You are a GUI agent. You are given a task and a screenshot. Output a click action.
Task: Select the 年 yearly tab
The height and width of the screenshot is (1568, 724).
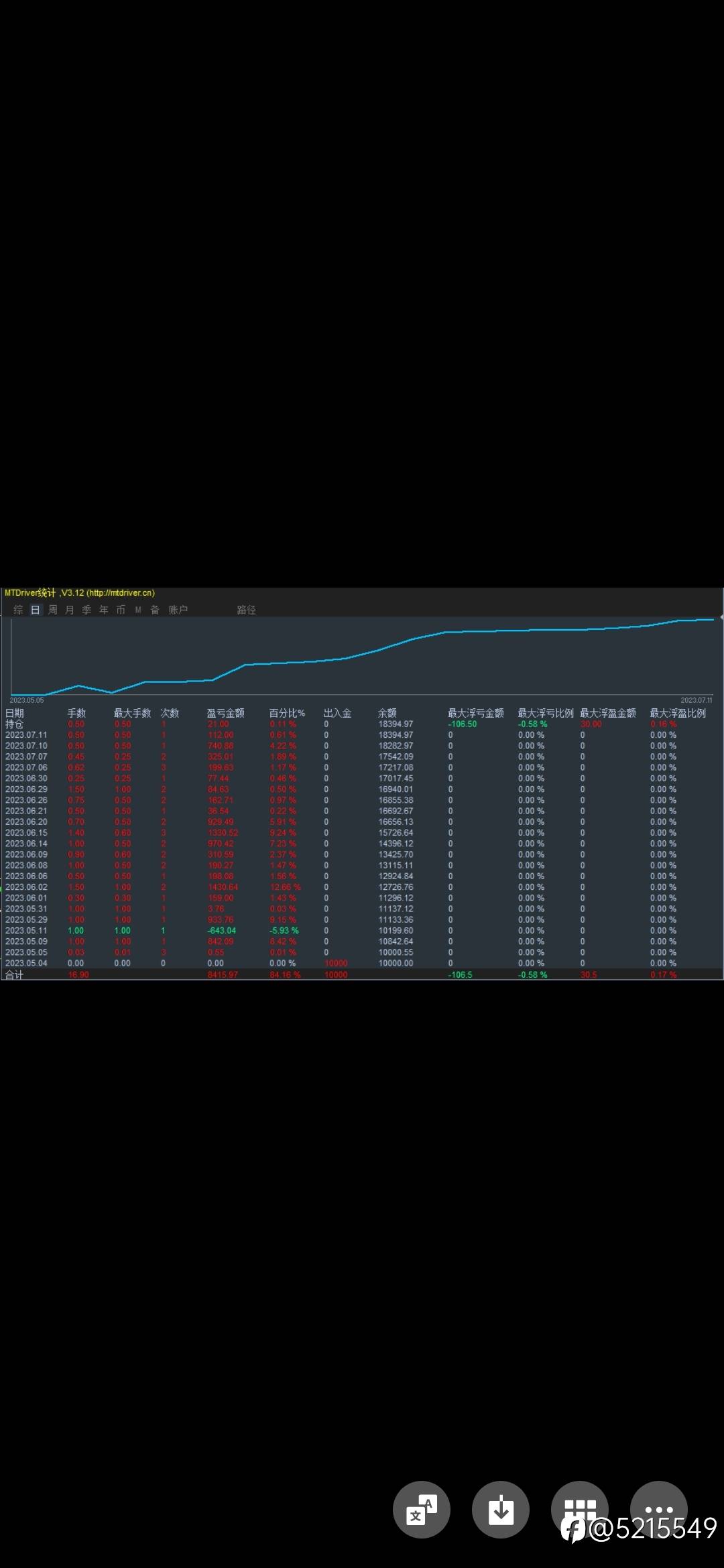[x=104, y=610]
